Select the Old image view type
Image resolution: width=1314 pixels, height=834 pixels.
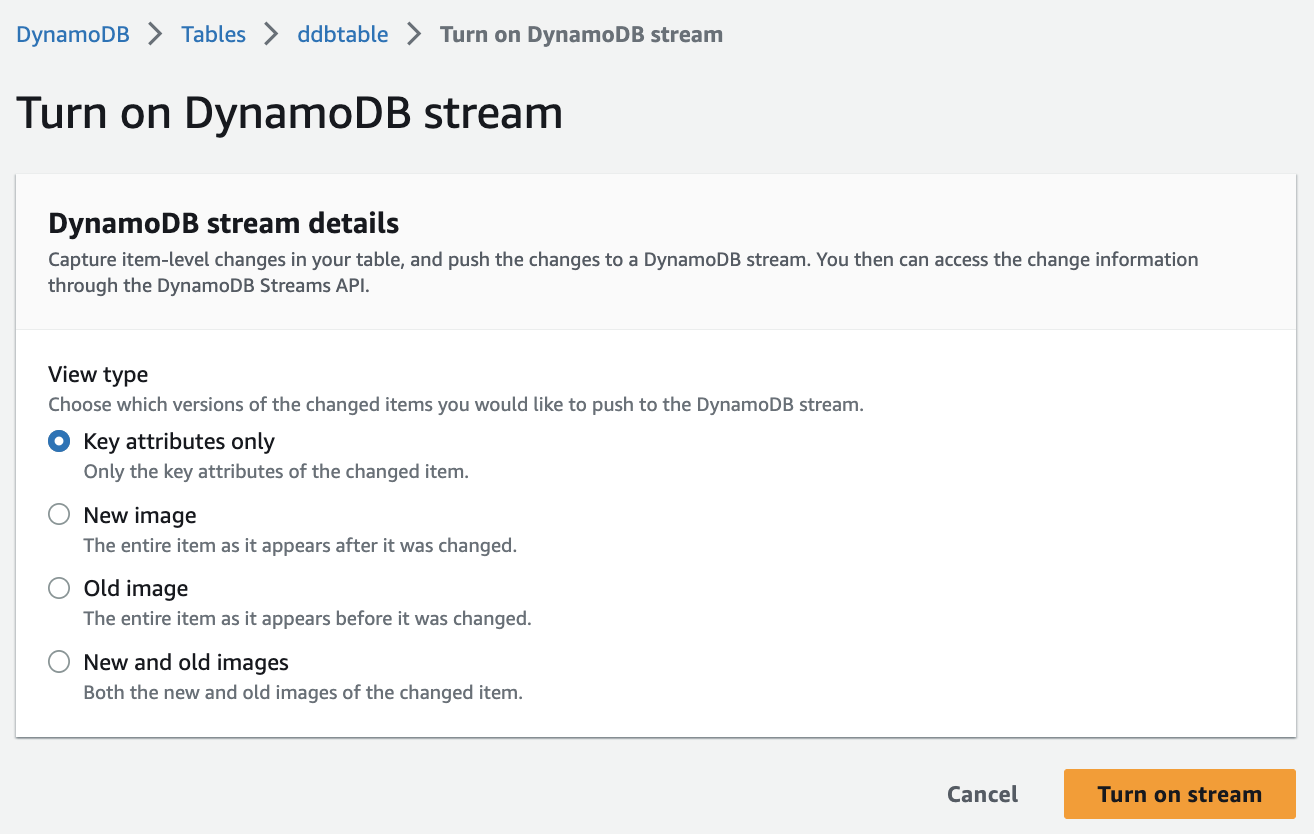point(58,588)
